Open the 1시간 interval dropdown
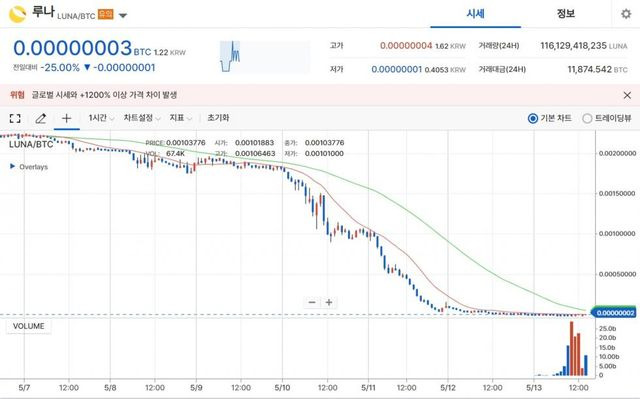The height and width of the screenshot is (399, 640). [101, 118]
